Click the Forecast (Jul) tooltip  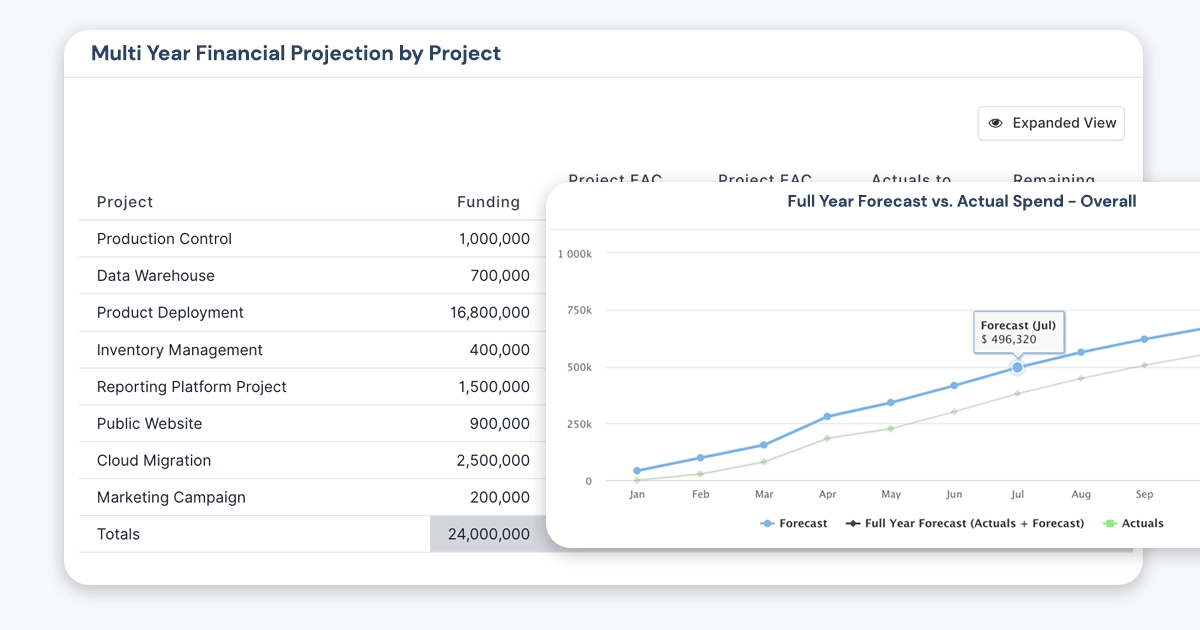pyautogui.click(x=1019, y=331)
